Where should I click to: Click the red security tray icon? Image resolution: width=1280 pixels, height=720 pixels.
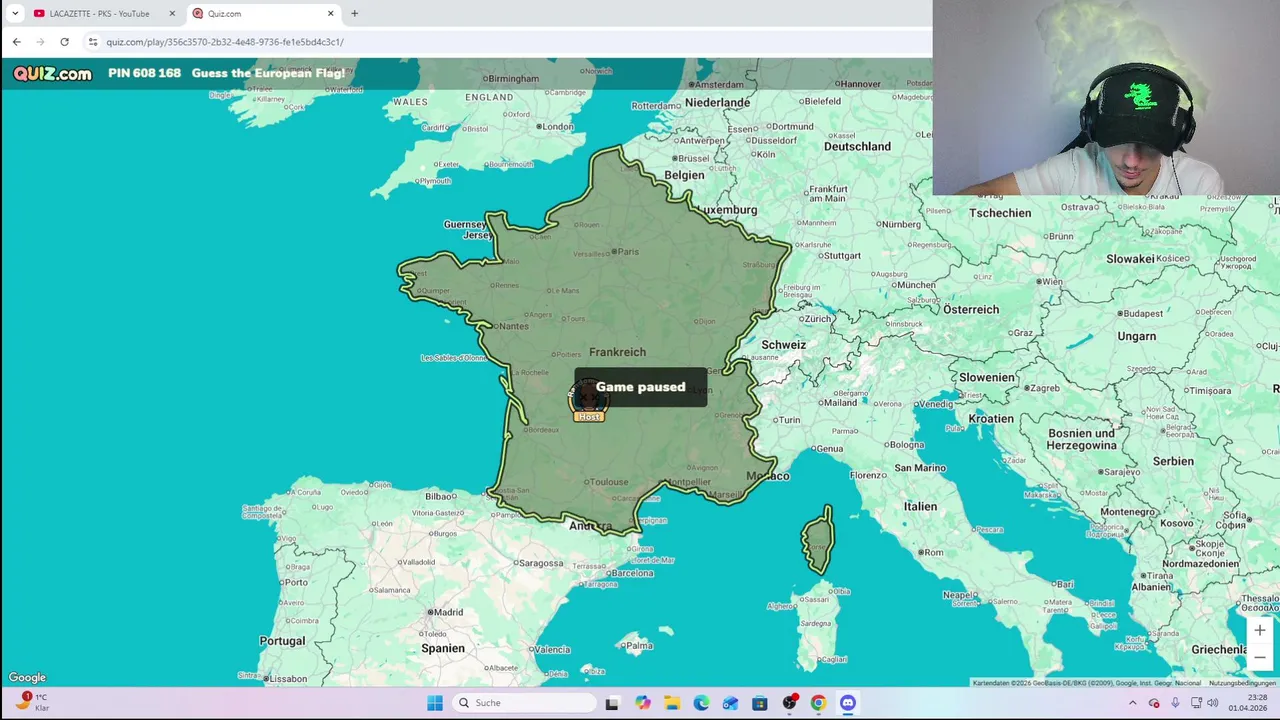pos(1154,703)
